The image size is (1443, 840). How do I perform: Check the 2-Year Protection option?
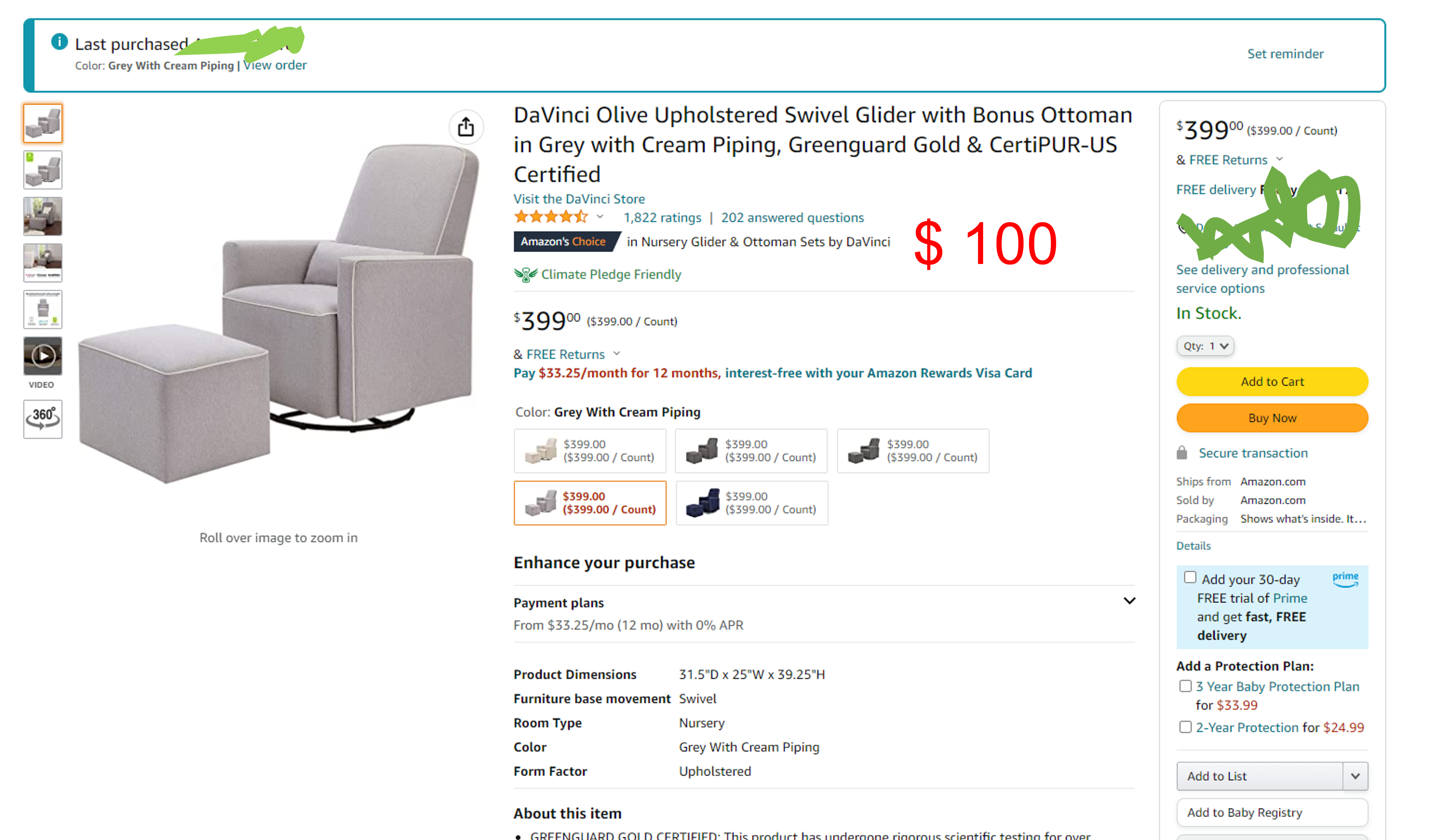pyautogui.click(x=1185, y=727)
